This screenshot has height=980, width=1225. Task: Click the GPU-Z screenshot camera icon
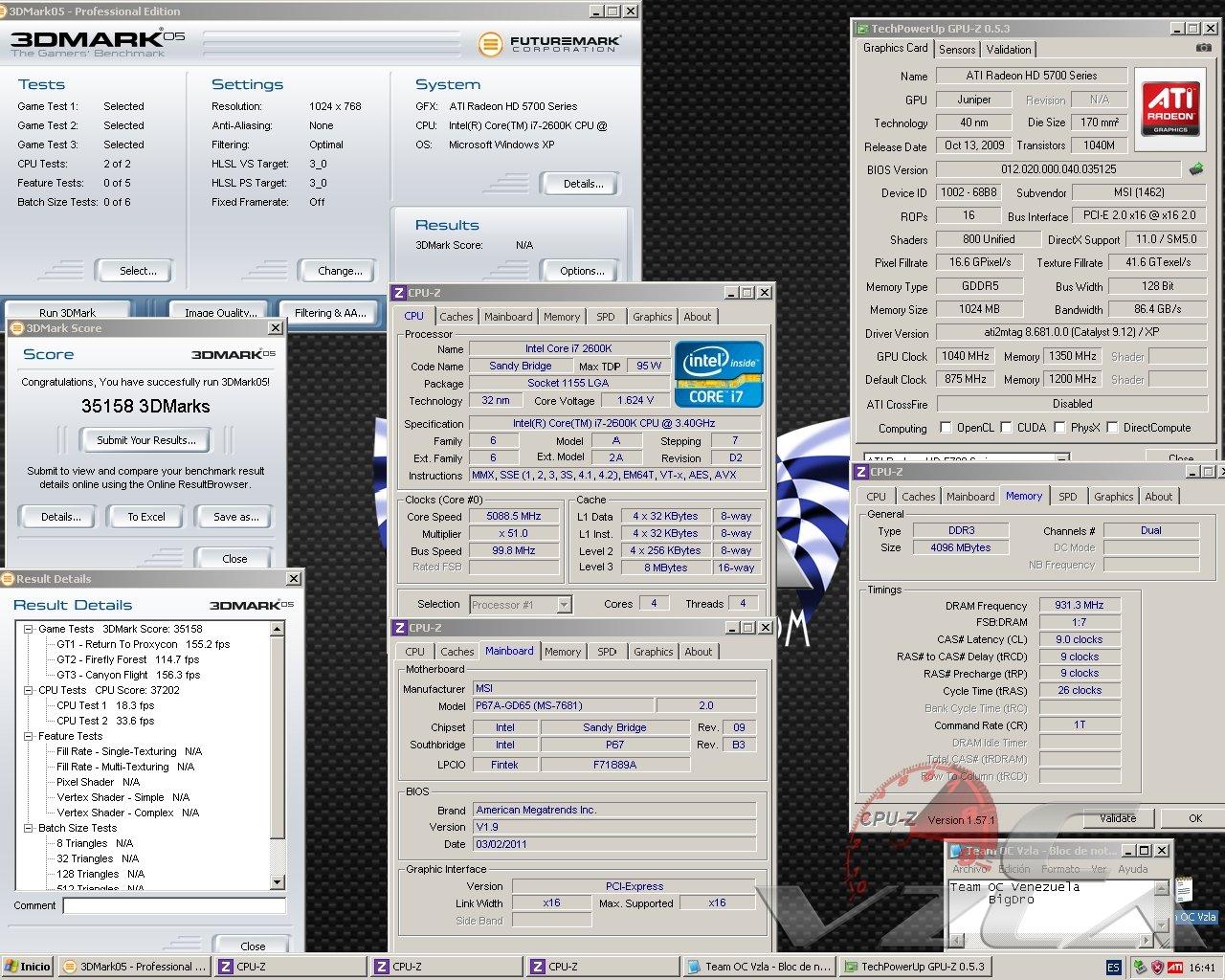(x=1202, y=48)
